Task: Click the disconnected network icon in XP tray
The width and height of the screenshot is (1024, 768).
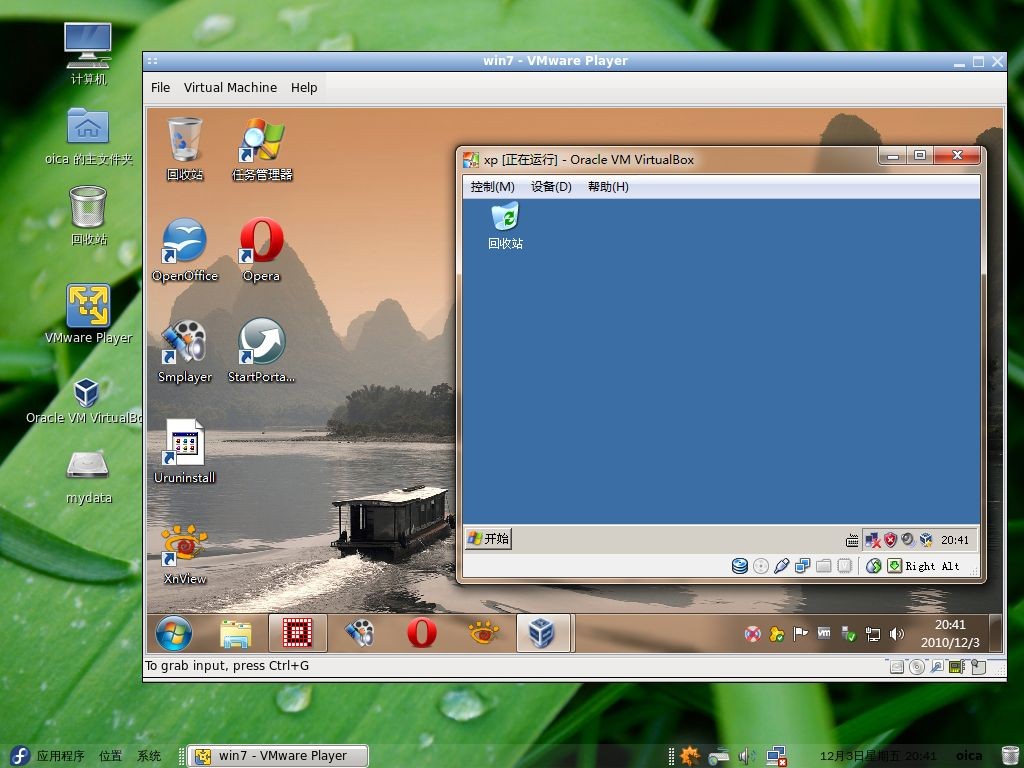Action: click(872, 539)
